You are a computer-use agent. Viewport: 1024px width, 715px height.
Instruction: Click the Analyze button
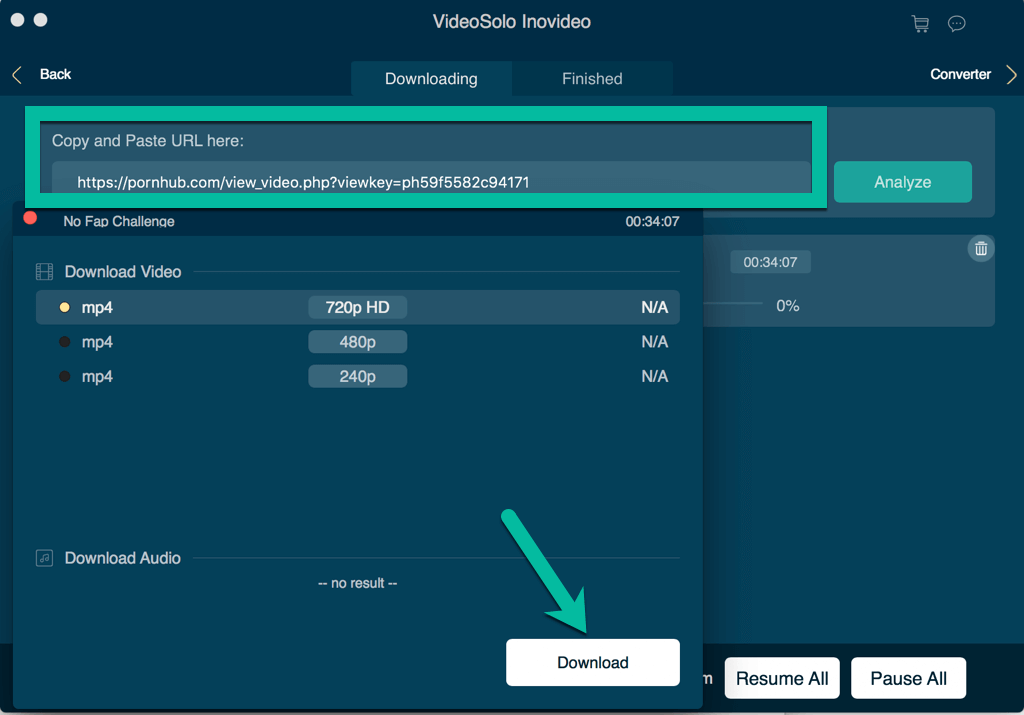903,182
